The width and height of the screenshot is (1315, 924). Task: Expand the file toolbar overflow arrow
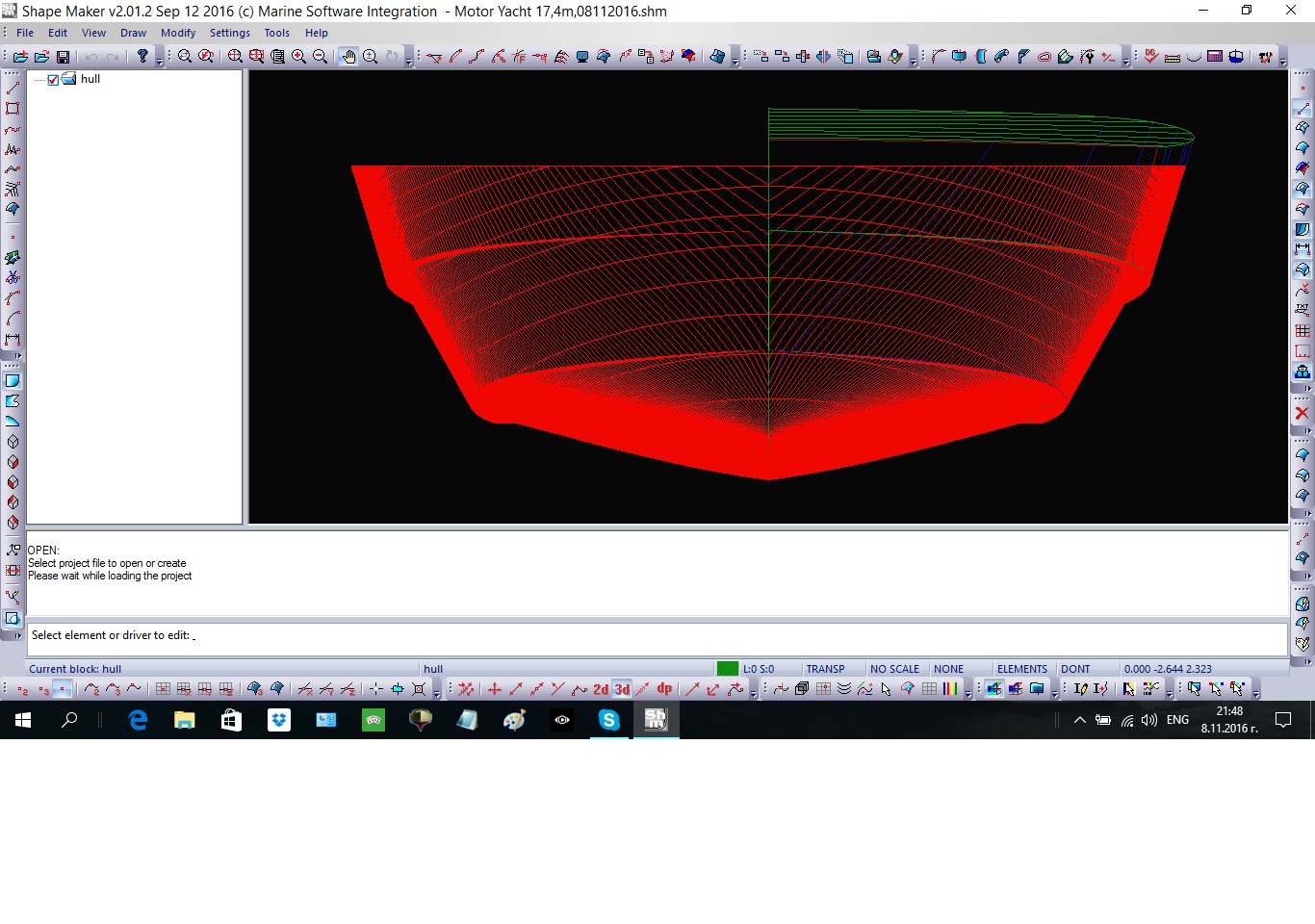160,61
